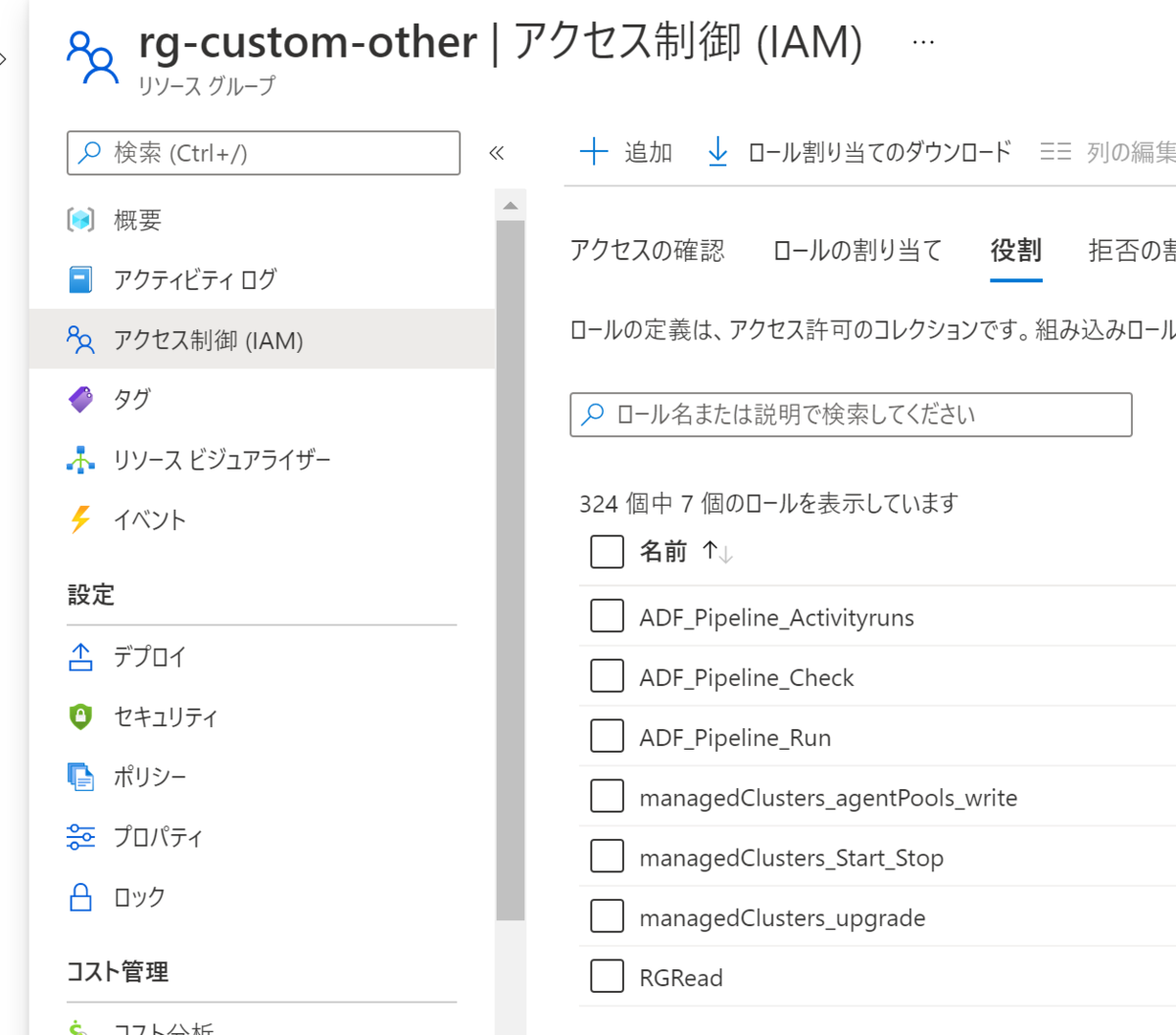The image size is (1176, 1035).
Task: Switch to the アクセスの確認 tab
Action: (x=647, y=251)
